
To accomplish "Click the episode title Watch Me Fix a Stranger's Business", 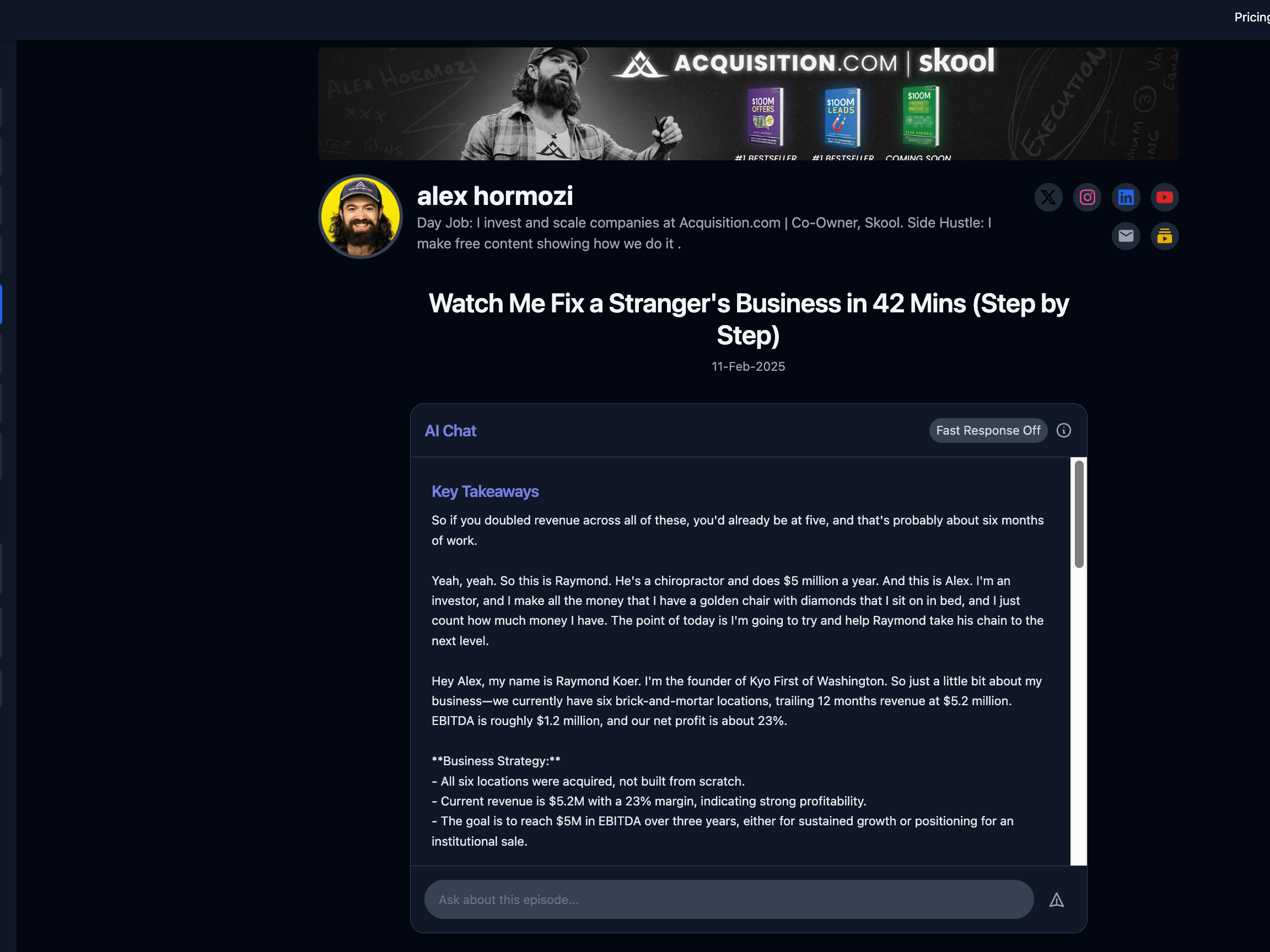I will click(748, 319).
